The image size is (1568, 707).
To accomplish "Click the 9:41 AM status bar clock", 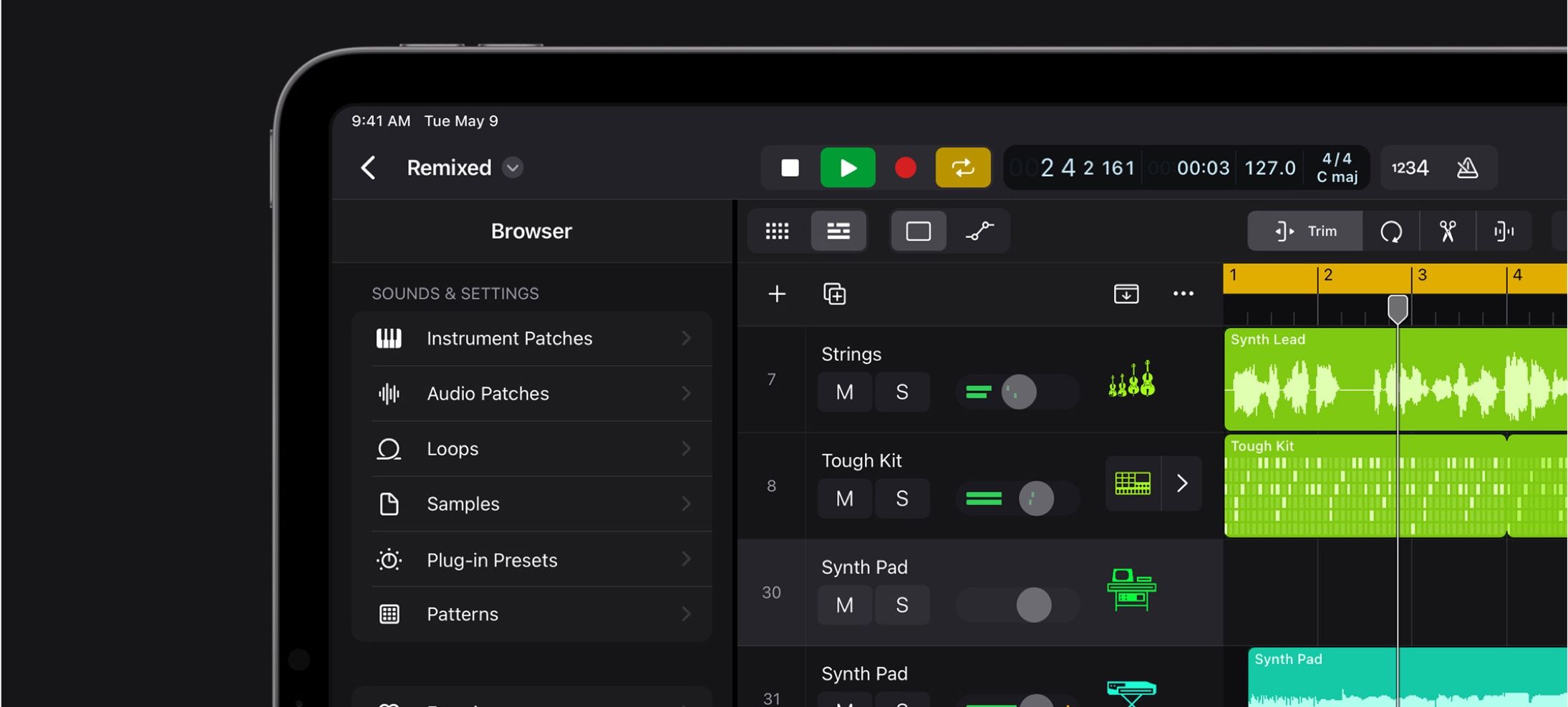I will click(x=381, y=120).
